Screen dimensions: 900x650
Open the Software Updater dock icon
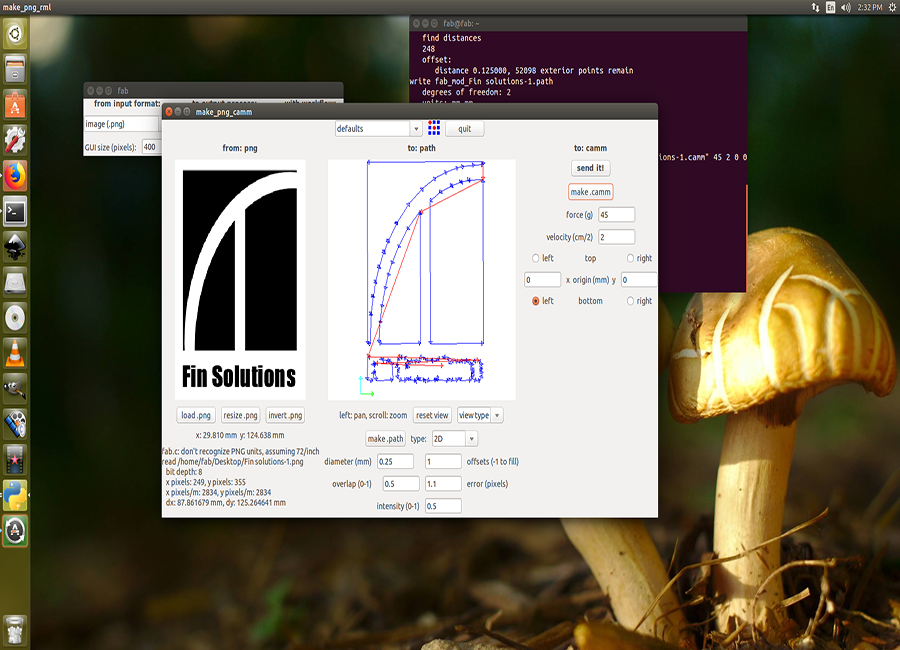pyautogui.click(x=15, y=531)
